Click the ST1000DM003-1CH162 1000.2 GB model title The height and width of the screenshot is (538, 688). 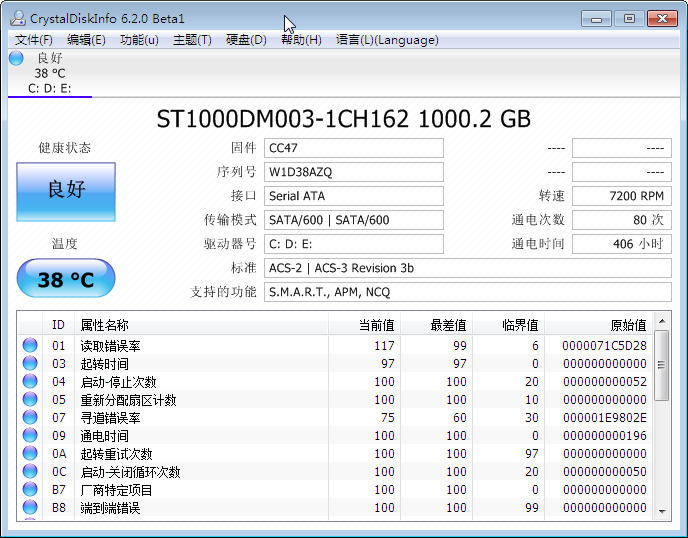click(344, 119)
